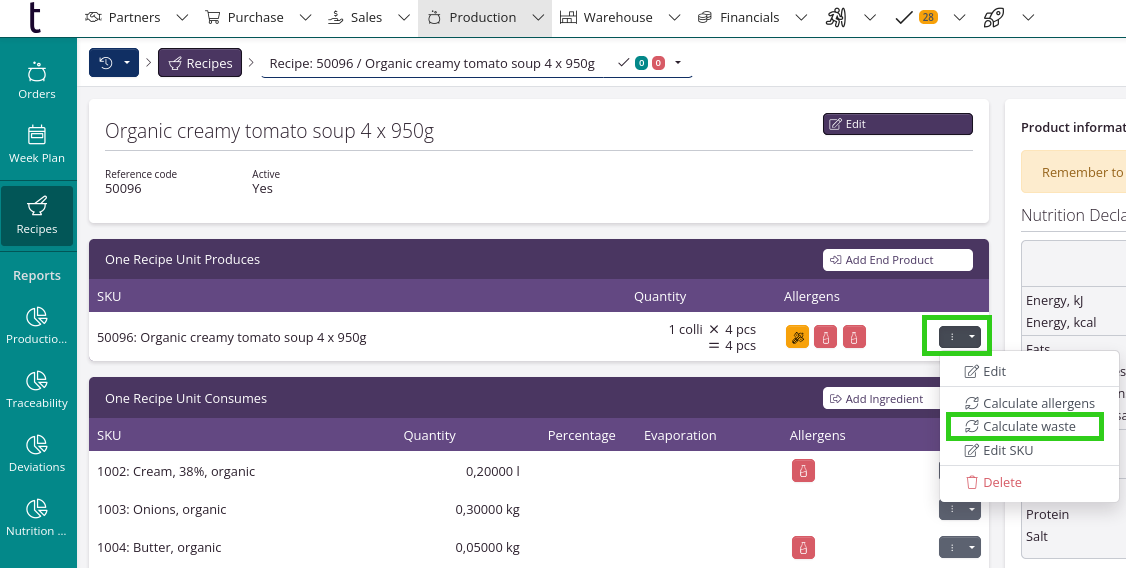This screenshot has height=568, width=1126.
Task: Click the Add End Product button
Action: click(897, 260)
